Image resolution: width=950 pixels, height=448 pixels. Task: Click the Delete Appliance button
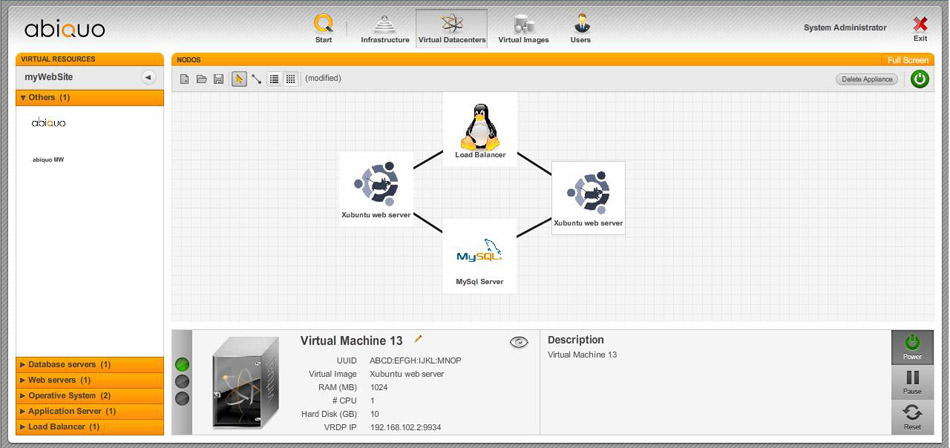pos(866,79)
